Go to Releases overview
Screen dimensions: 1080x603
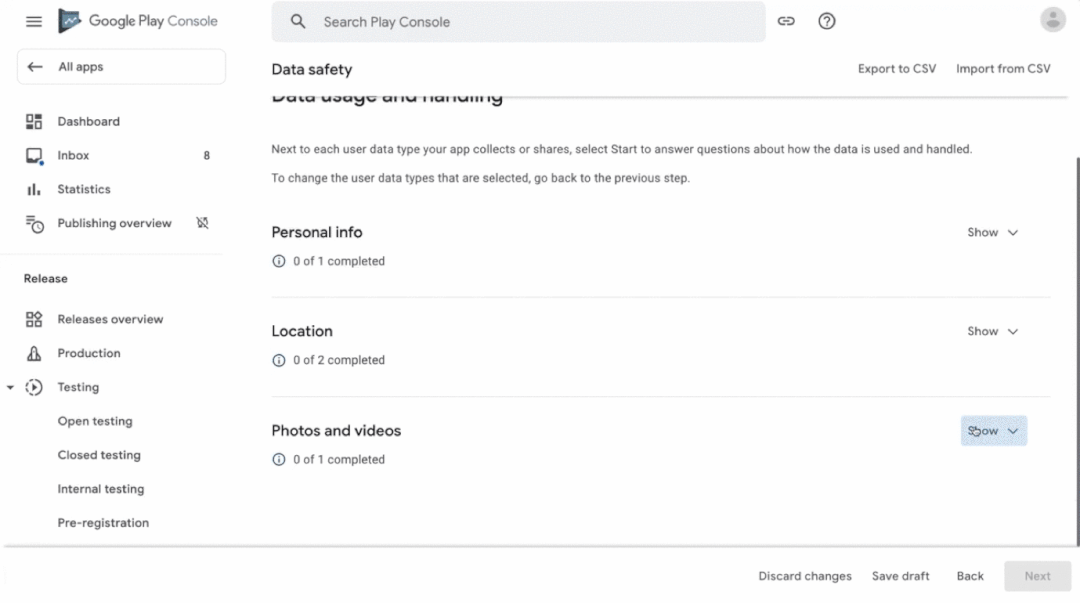click(x=110, y=320)
